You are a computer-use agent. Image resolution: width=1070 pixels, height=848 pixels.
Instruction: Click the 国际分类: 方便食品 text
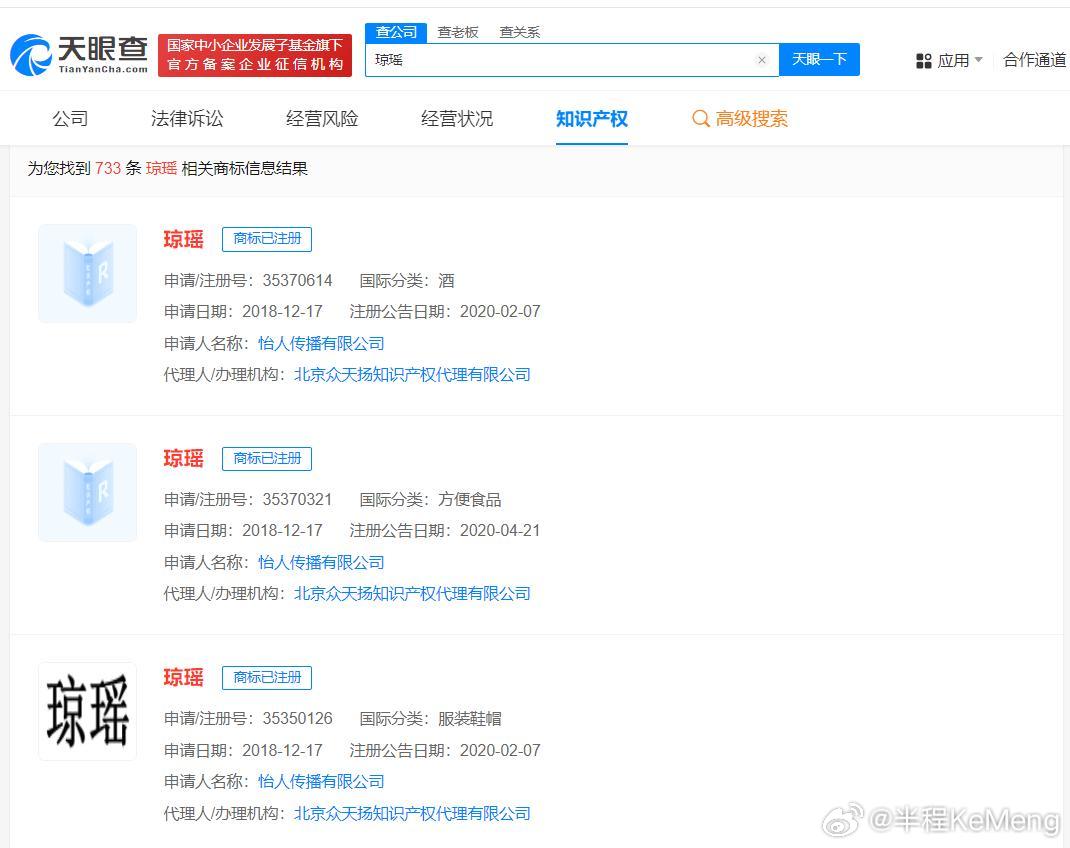(x=431, y=499)
